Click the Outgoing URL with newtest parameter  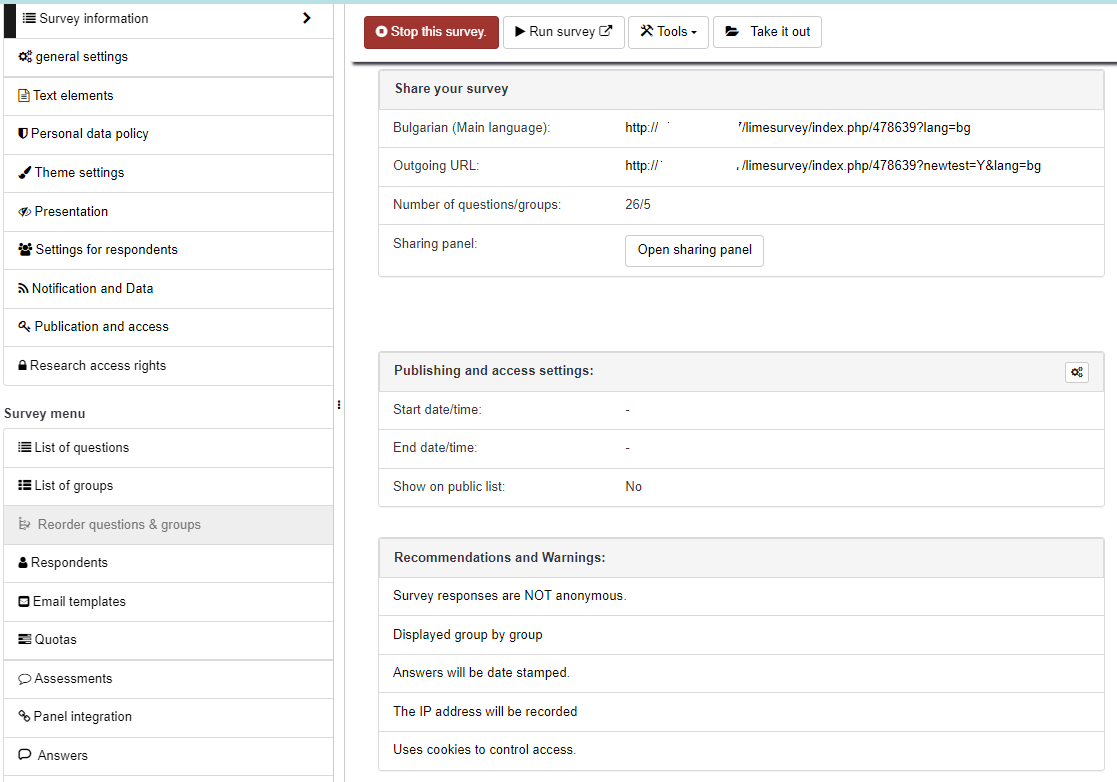833,166
